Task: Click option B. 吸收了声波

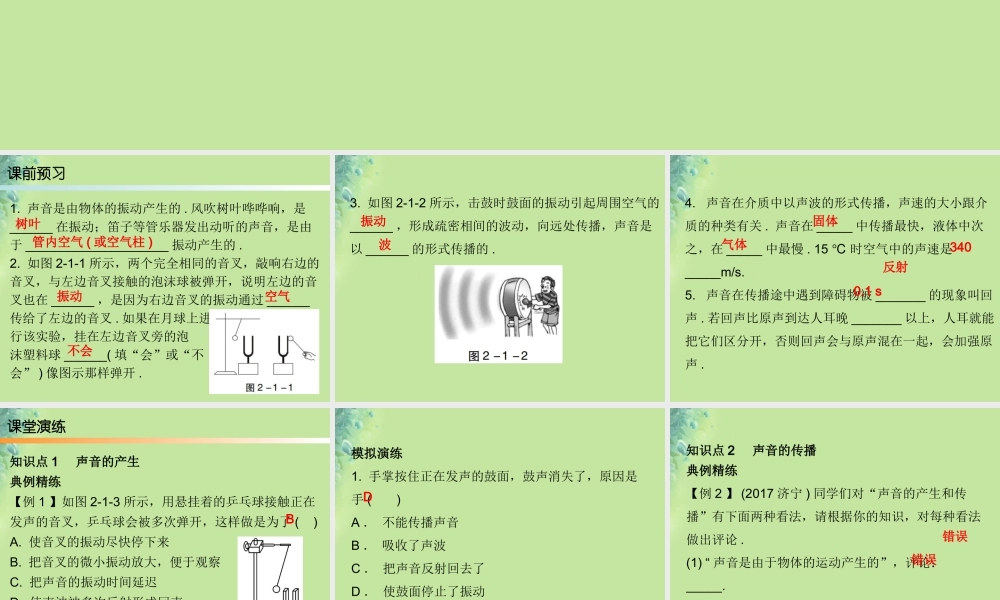Action: click(x=399, y=545)
